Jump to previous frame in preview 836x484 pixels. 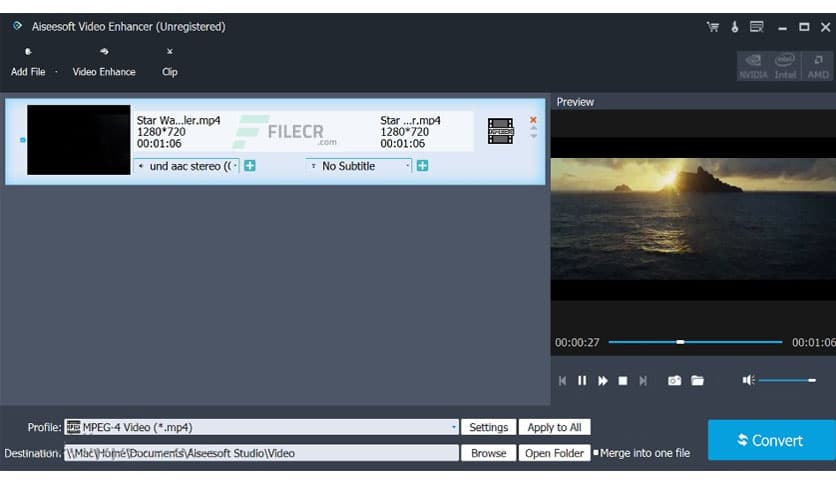click(562, 381)
